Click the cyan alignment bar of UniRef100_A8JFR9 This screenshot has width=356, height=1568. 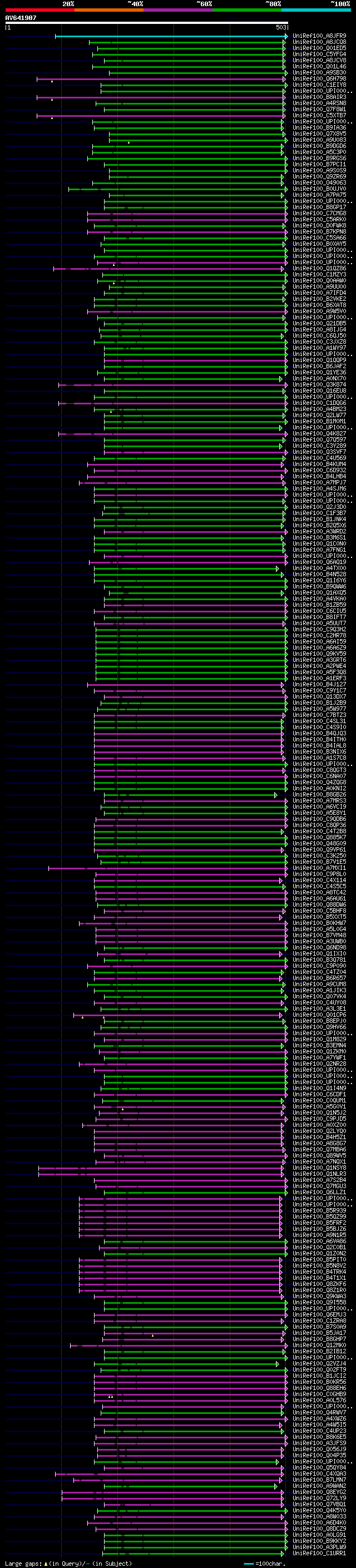pos(171,36)
